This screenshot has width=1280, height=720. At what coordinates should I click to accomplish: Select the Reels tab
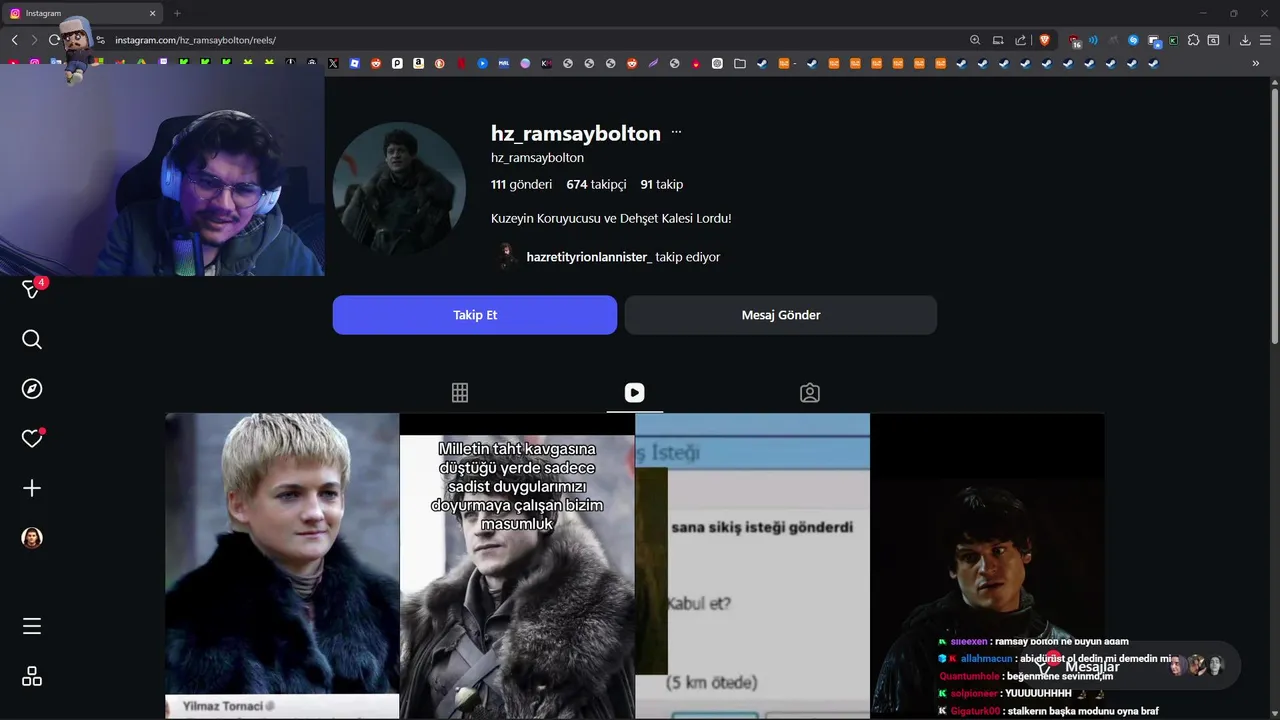[x=635, y=393]
